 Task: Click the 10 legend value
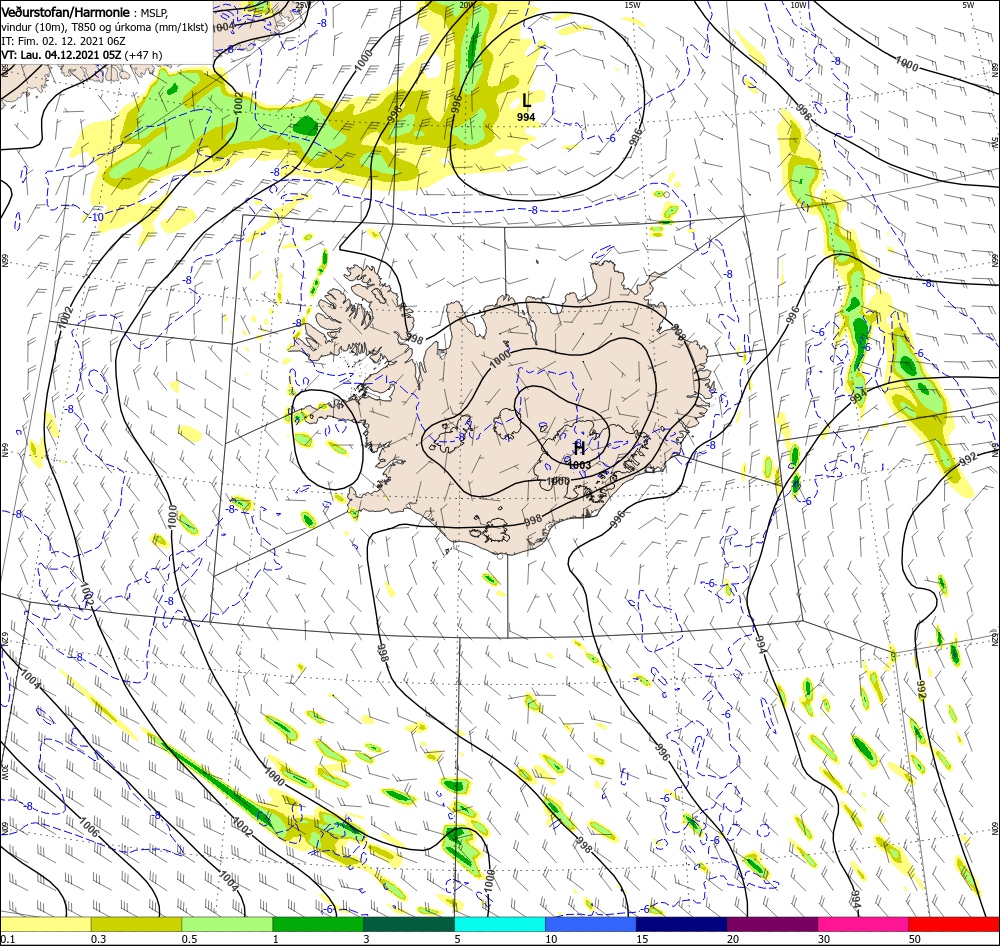coord(551,939)
